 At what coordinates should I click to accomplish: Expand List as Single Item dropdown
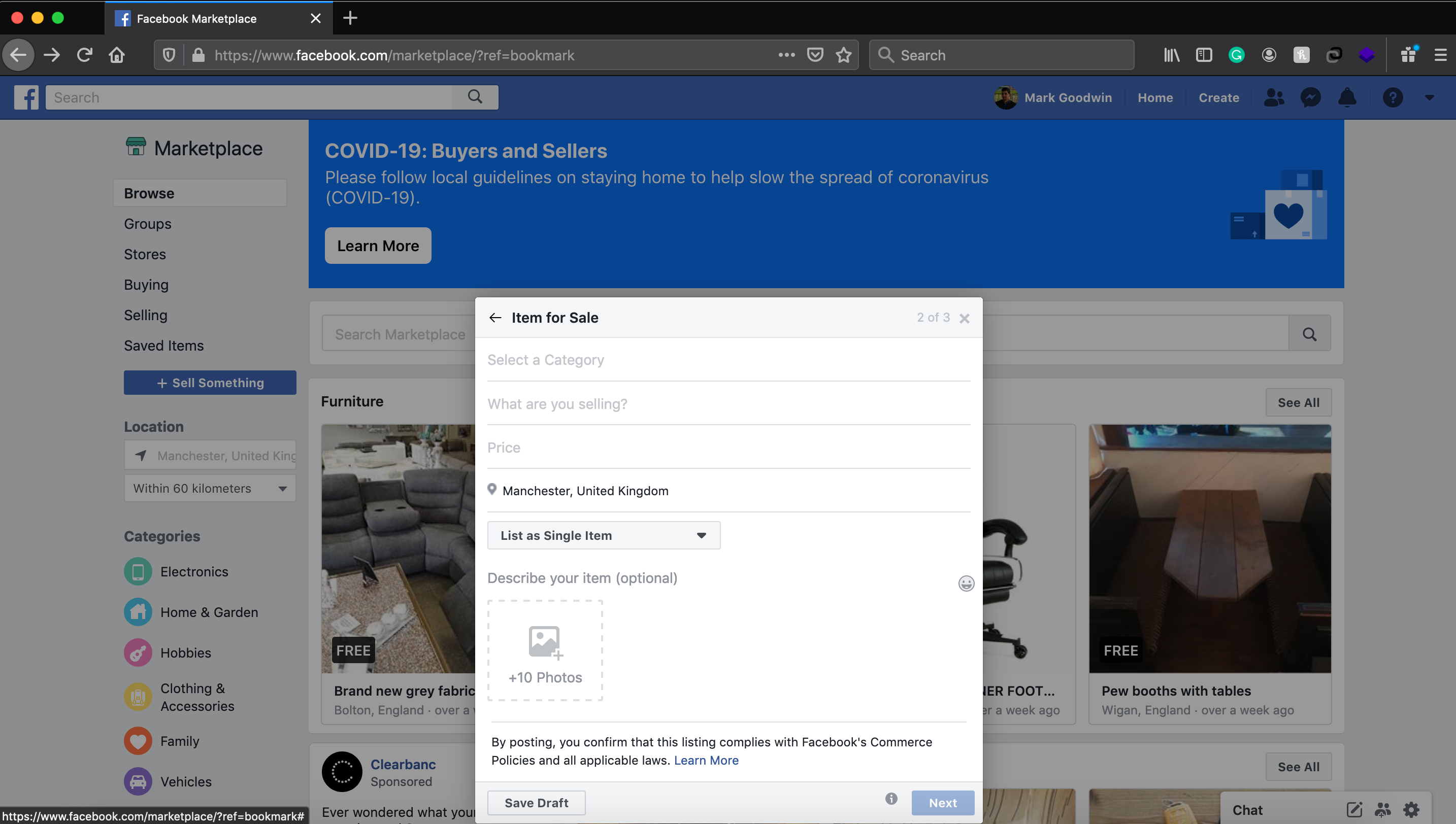click(604, 535)
